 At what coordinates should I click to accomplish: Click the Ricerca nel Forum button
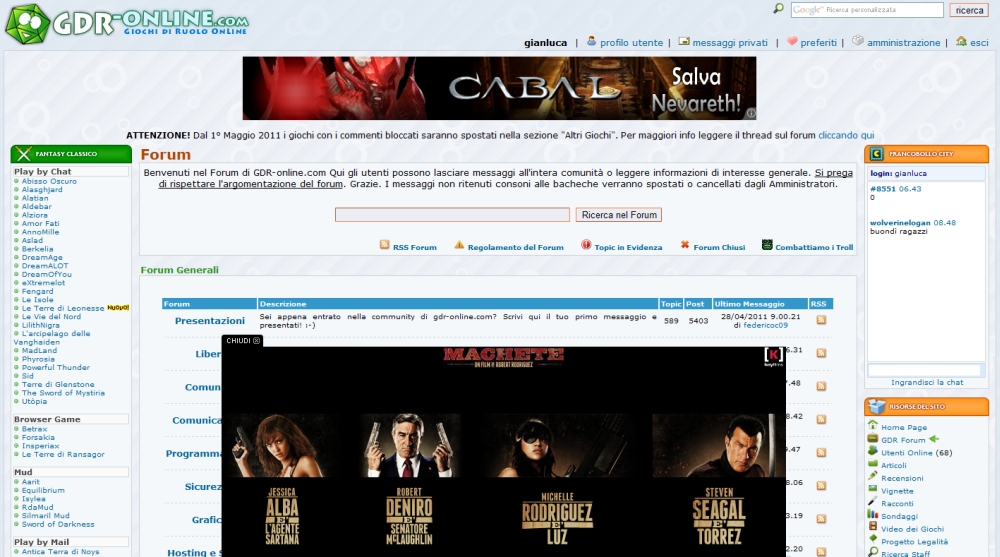click(619, 215)
